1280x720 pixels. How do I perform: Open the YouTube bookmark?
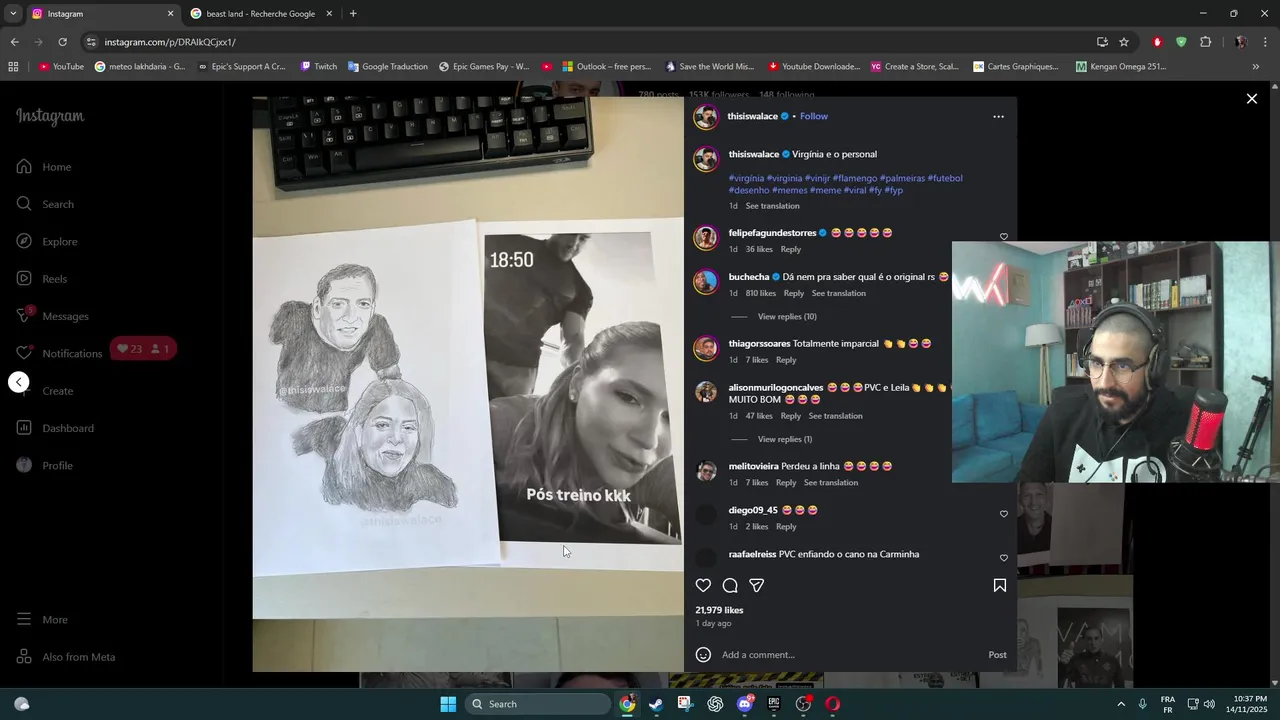61,67
